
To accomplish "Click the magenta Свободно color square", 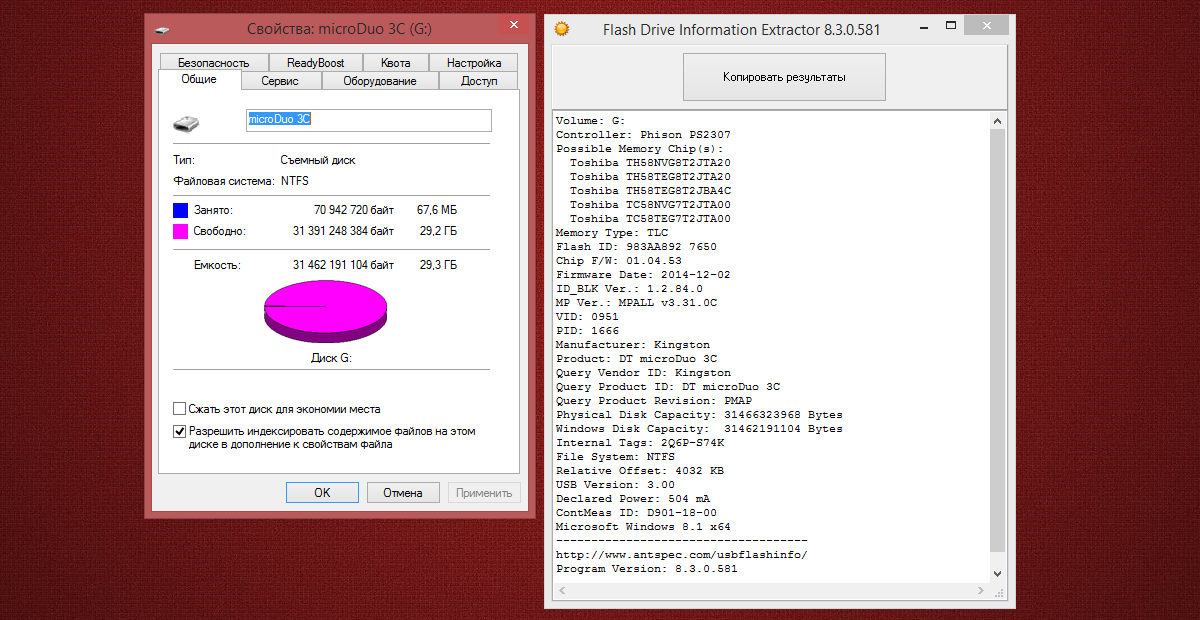I will click(180, 231).
